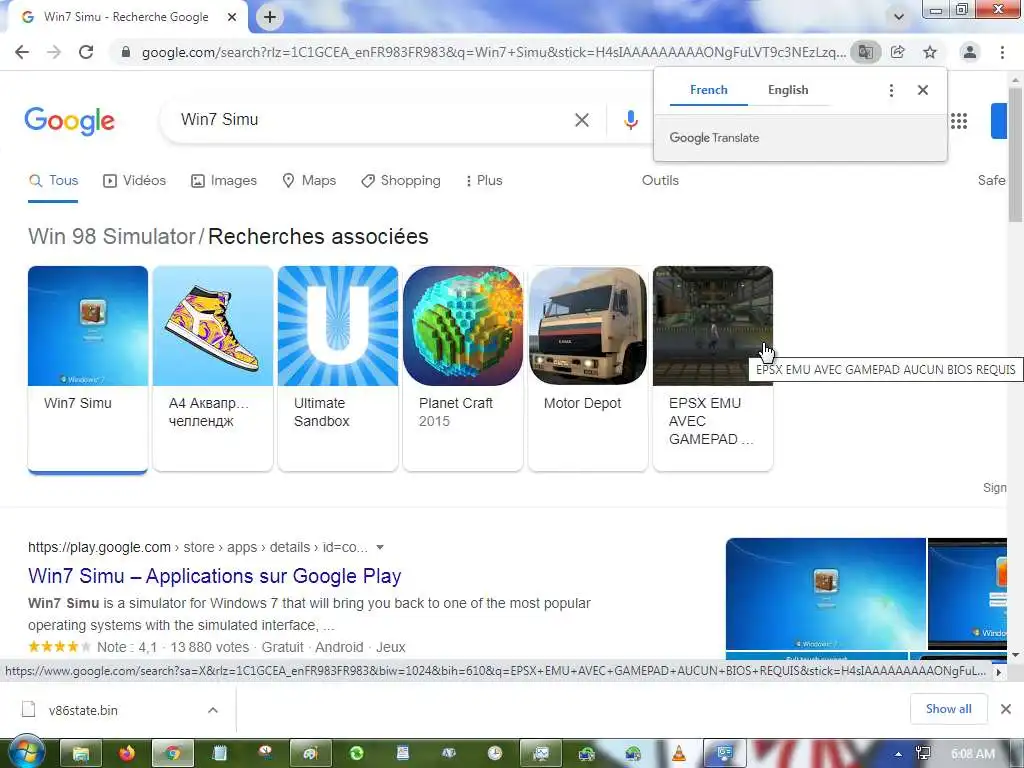Reload the current page
This screenshot has width=1024, height=768.
tap(86, 52)
